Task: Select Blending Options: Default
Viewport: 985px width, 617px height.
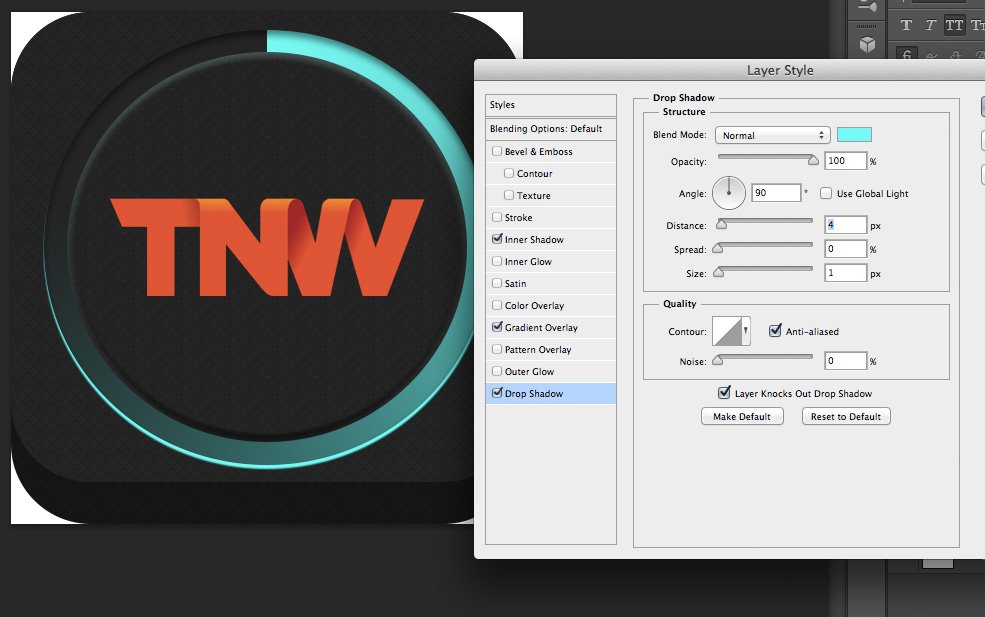Action: (x=551, y=129)
